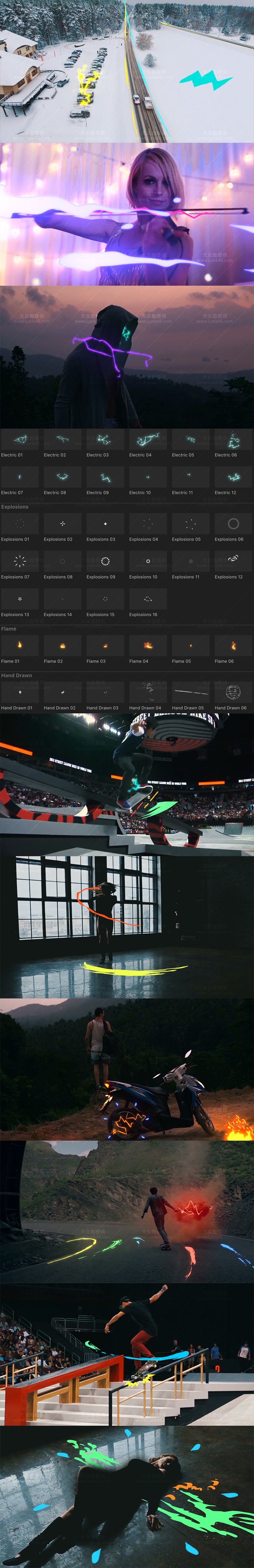Select the Electric 12 preset thumbnail
The width and height of the screenshot is (254, 1568).
[x=233, y=477]
